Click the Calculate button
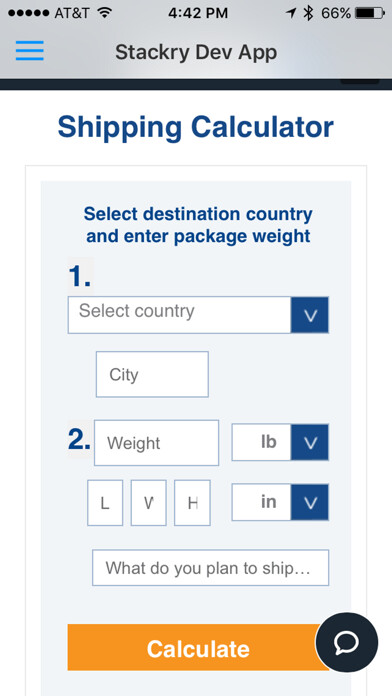The height and width of the screenshot is (696, 392). pos(198,648)
